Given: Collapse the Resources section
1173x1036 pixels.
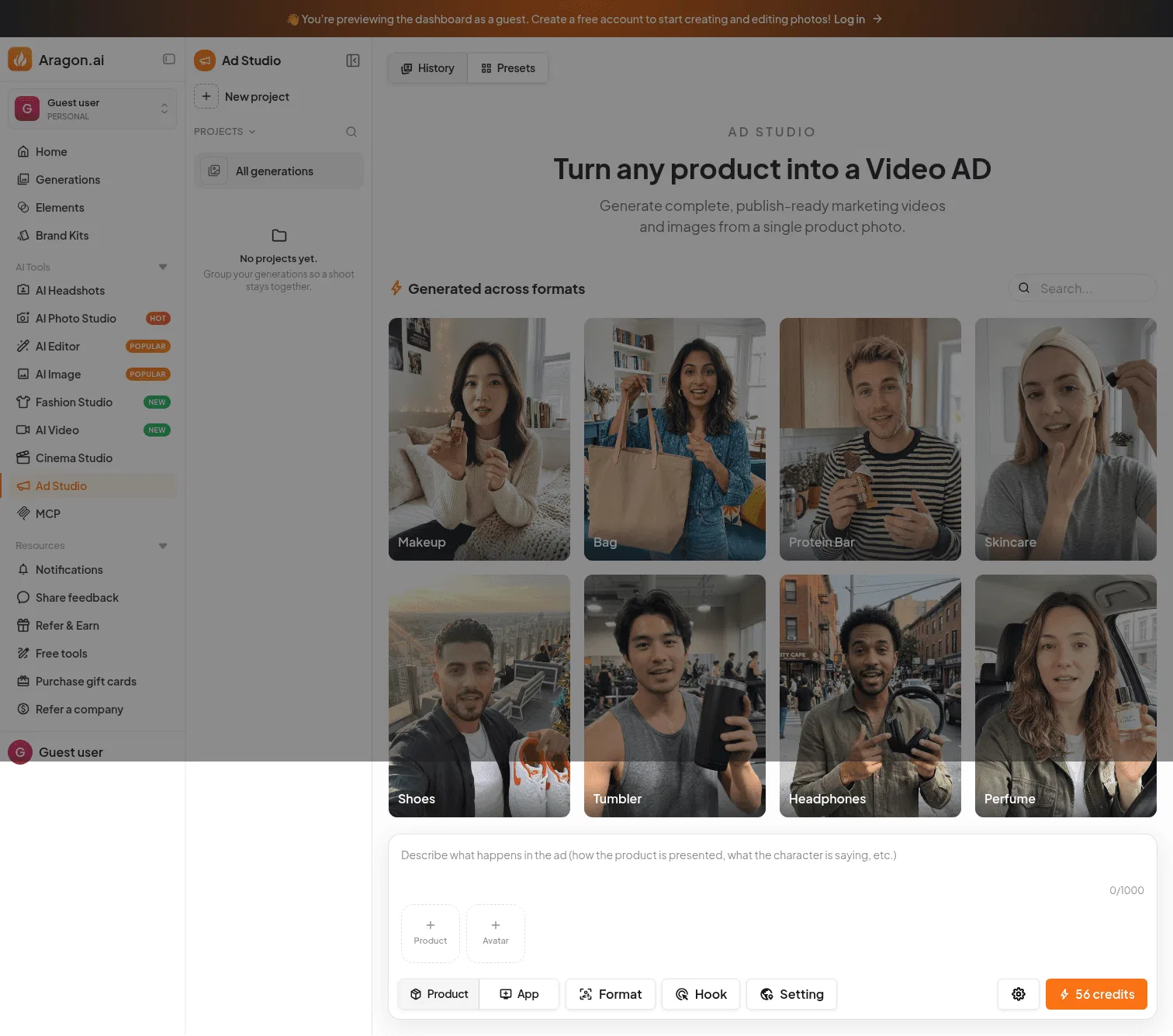Looking at the screenshot, I should [x=163, y=546].
